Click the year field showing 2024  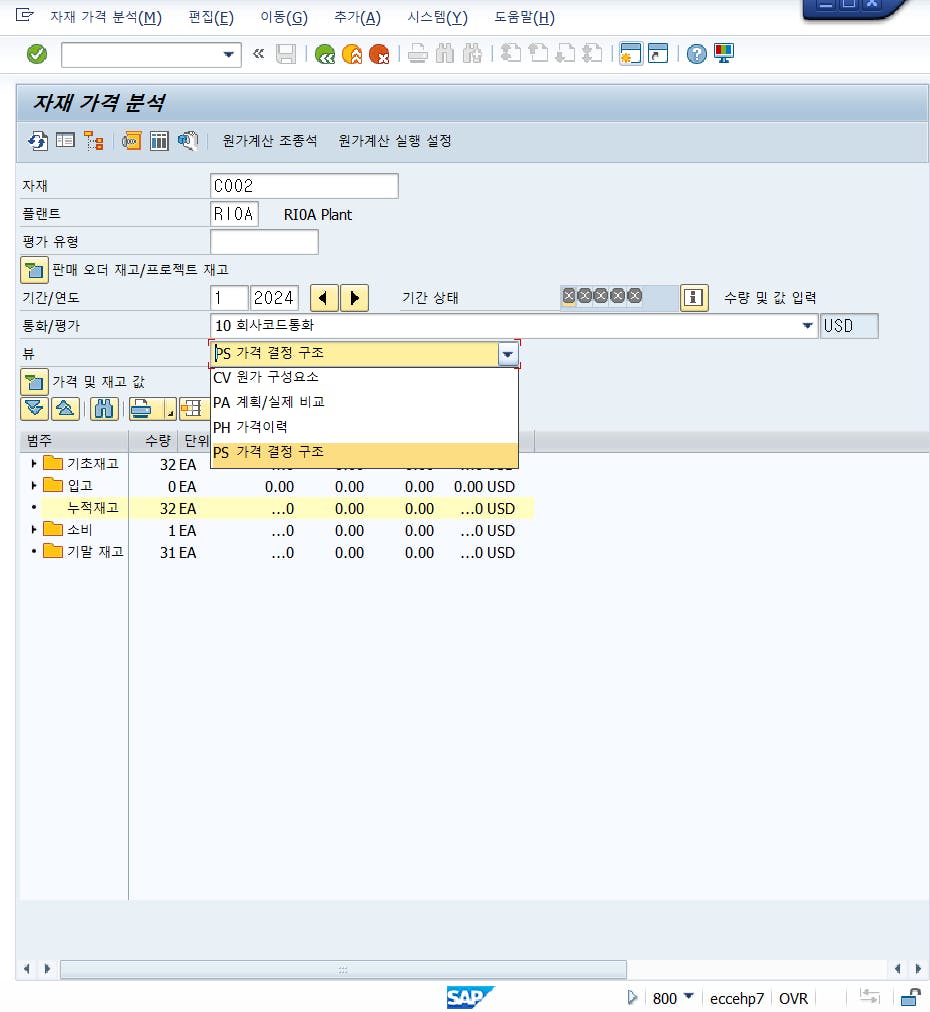pyautogui.click(x=274, y=298)
